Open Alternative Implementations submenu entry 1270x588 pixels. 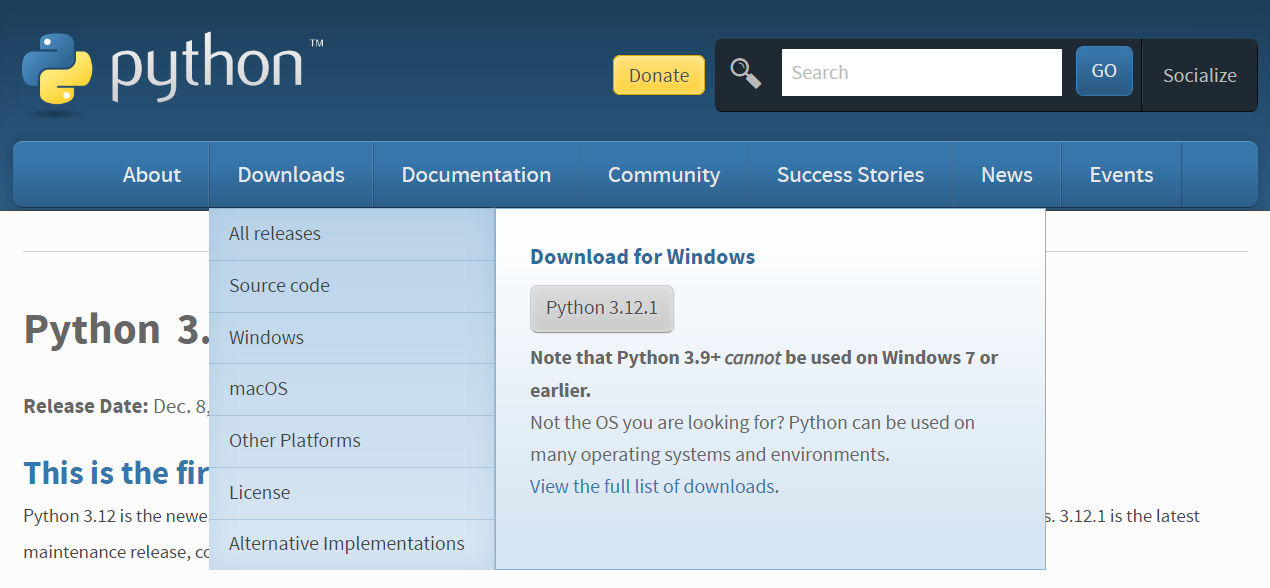pos(352,544)
